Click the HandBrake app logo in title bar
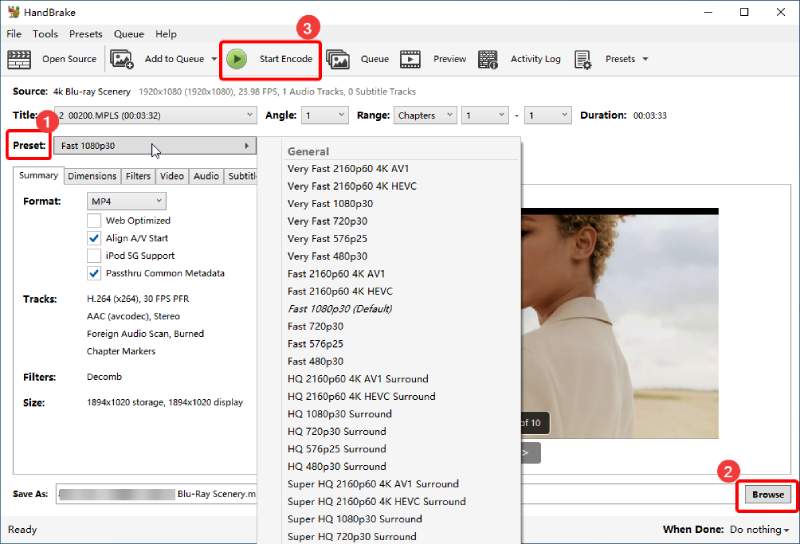This screenshot has height=544, width=800. pyautogui.click(x=13, y=12)
